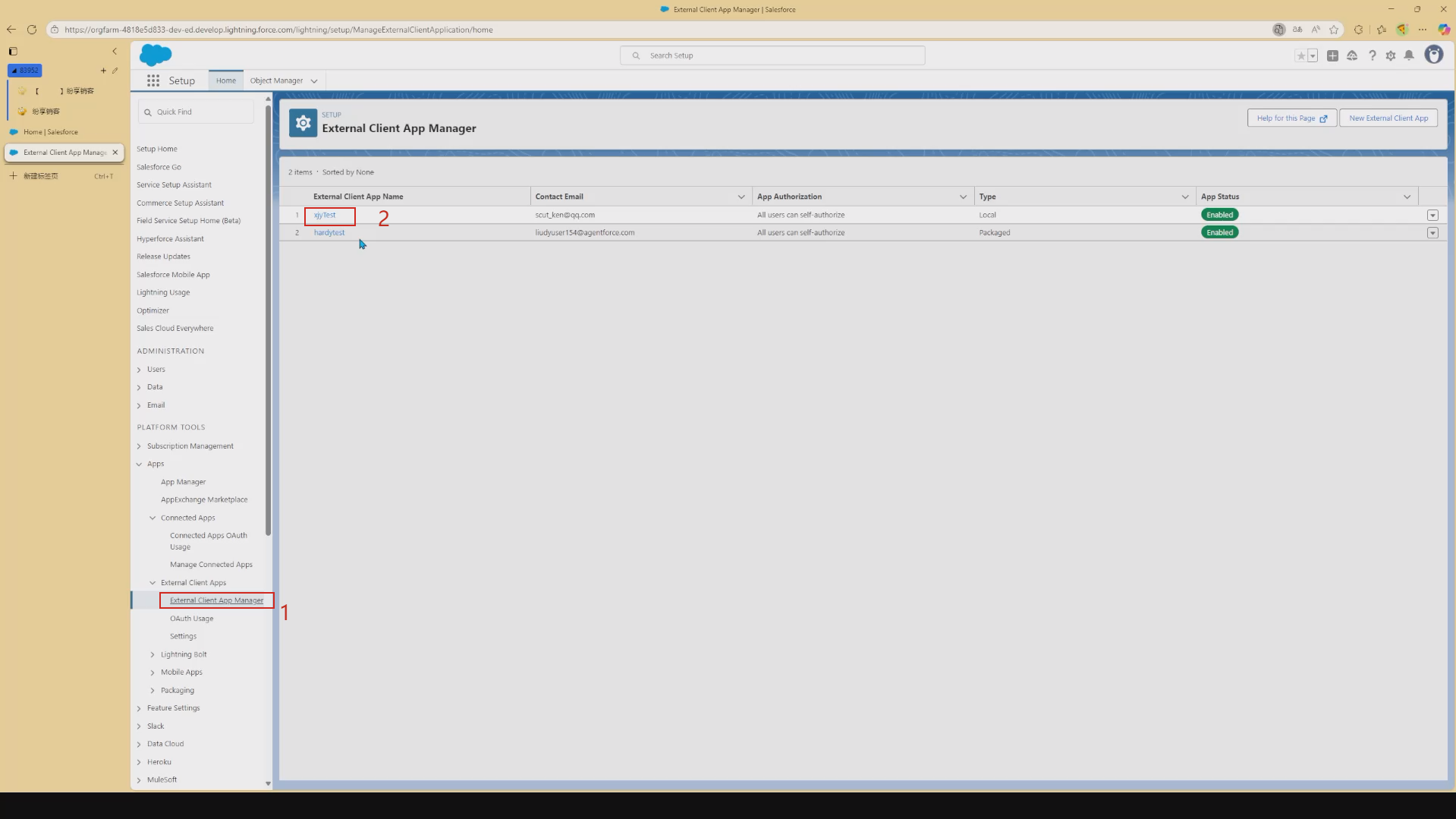This screenshot has height=819, width=1456.
Task: Select the Home tab in Setup
Action: pos(225,80)
